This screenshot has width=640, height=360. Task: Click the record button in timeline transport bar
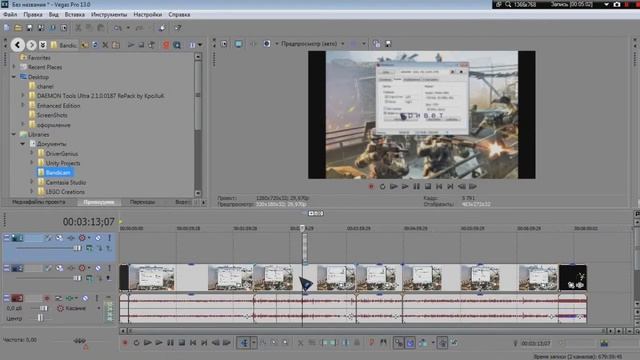click(125, 343)
